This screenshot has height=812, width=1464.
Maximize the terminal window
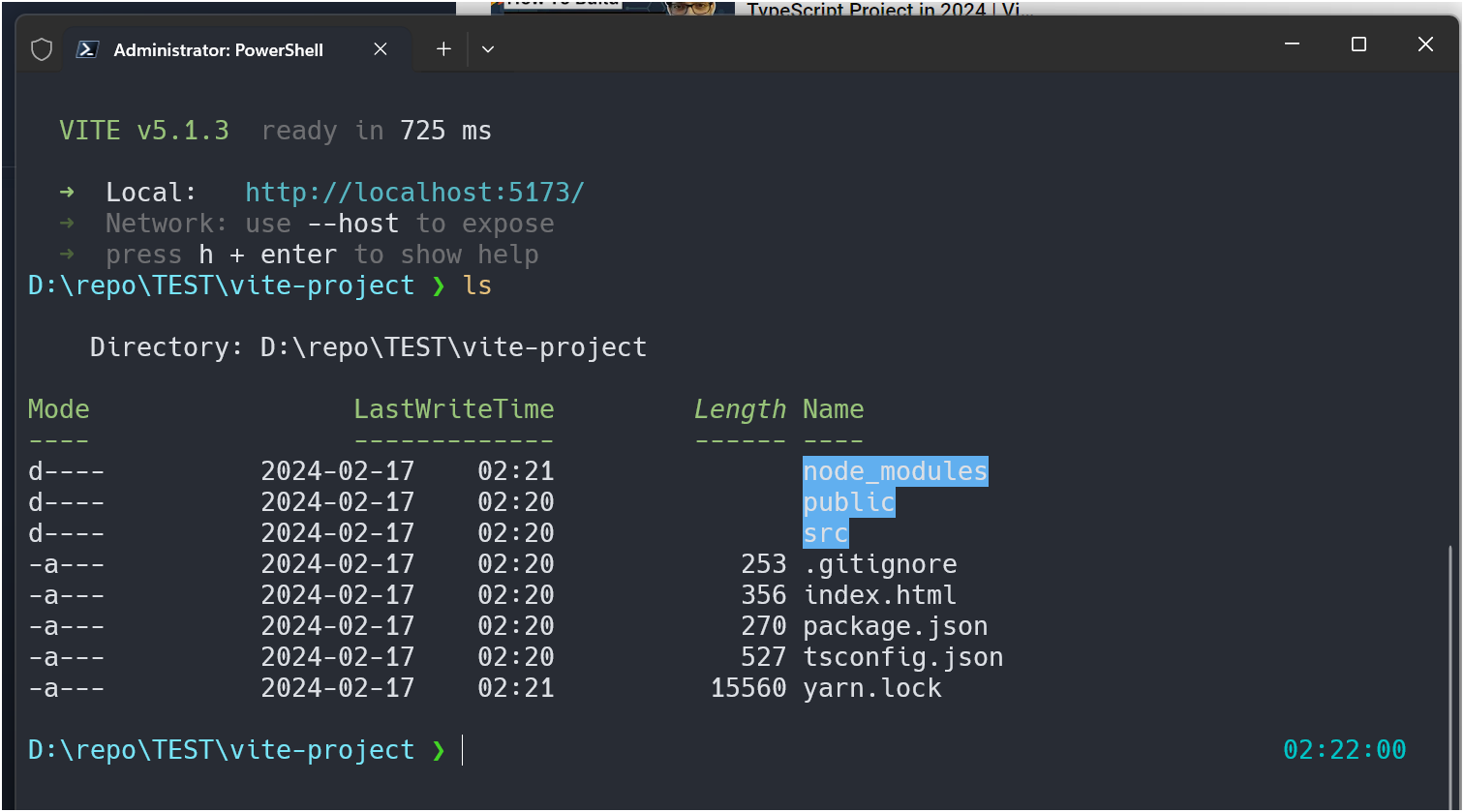(x=1358, y=45)
